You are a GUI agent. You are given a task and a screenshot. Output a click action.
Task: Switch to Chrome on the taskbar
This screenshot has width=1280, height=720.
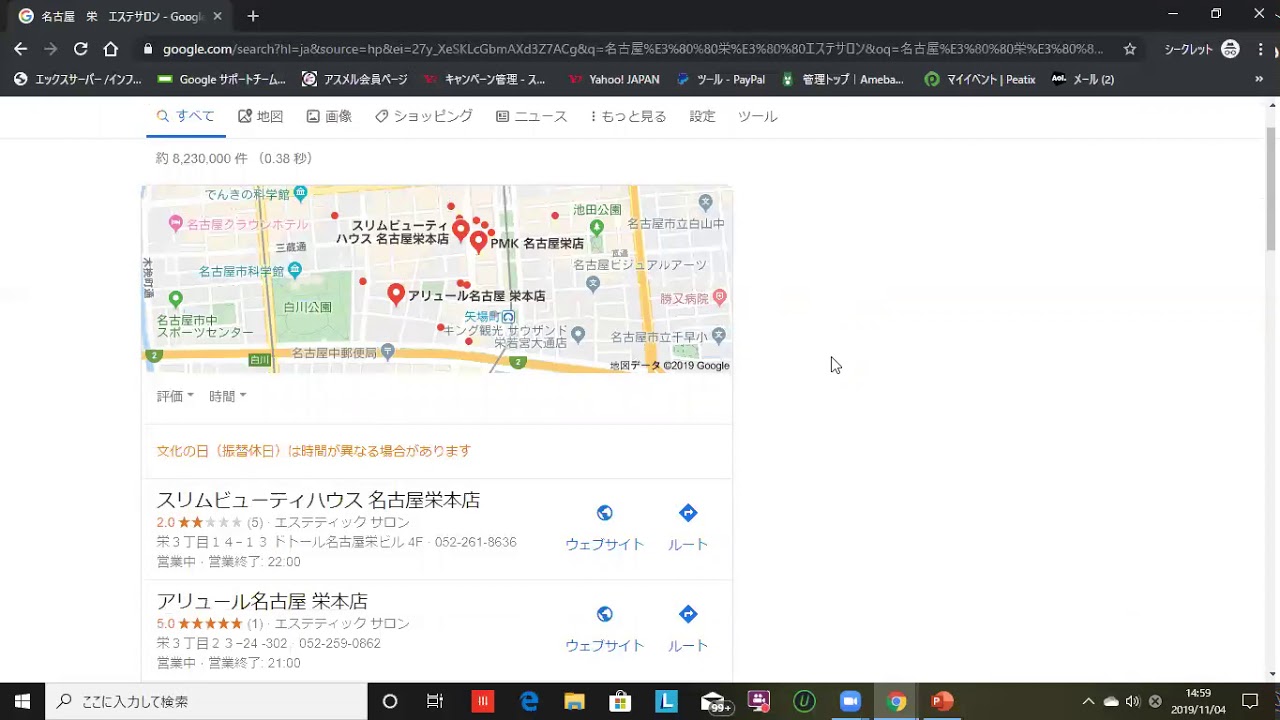pyautogui.click(x=896, y=701)
